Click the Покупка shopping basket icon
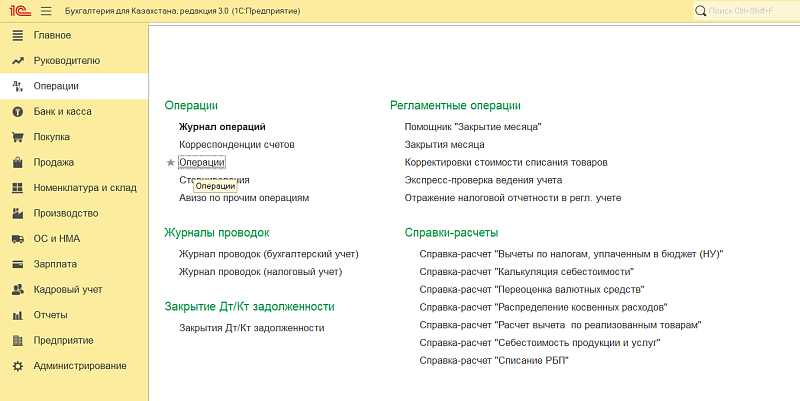This screenshot has height=401, width=800. click(x=16, y=137)
